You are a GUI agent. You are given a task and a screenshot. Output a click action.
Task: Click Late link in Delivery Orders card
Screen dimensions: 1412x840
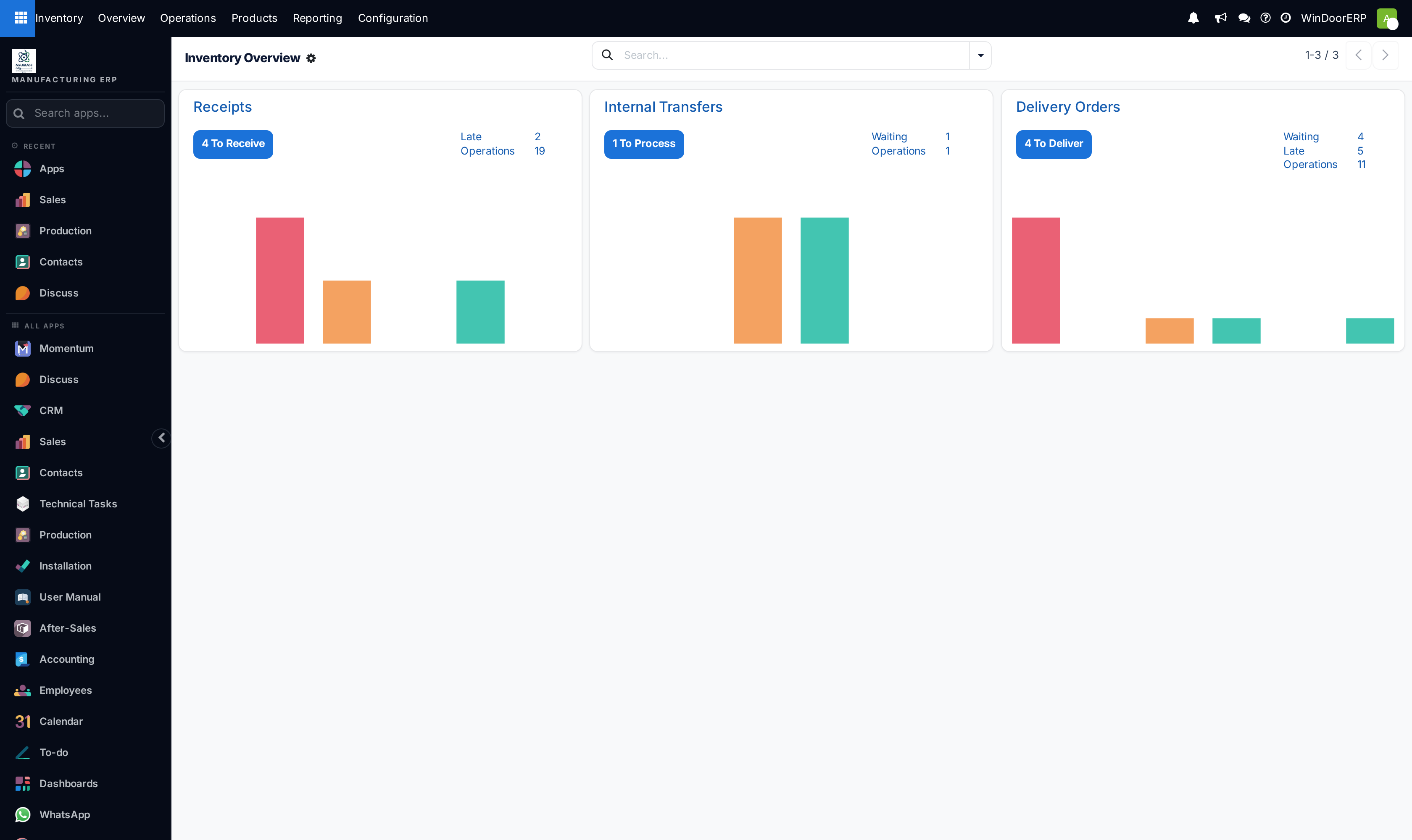pos(1293,151)
